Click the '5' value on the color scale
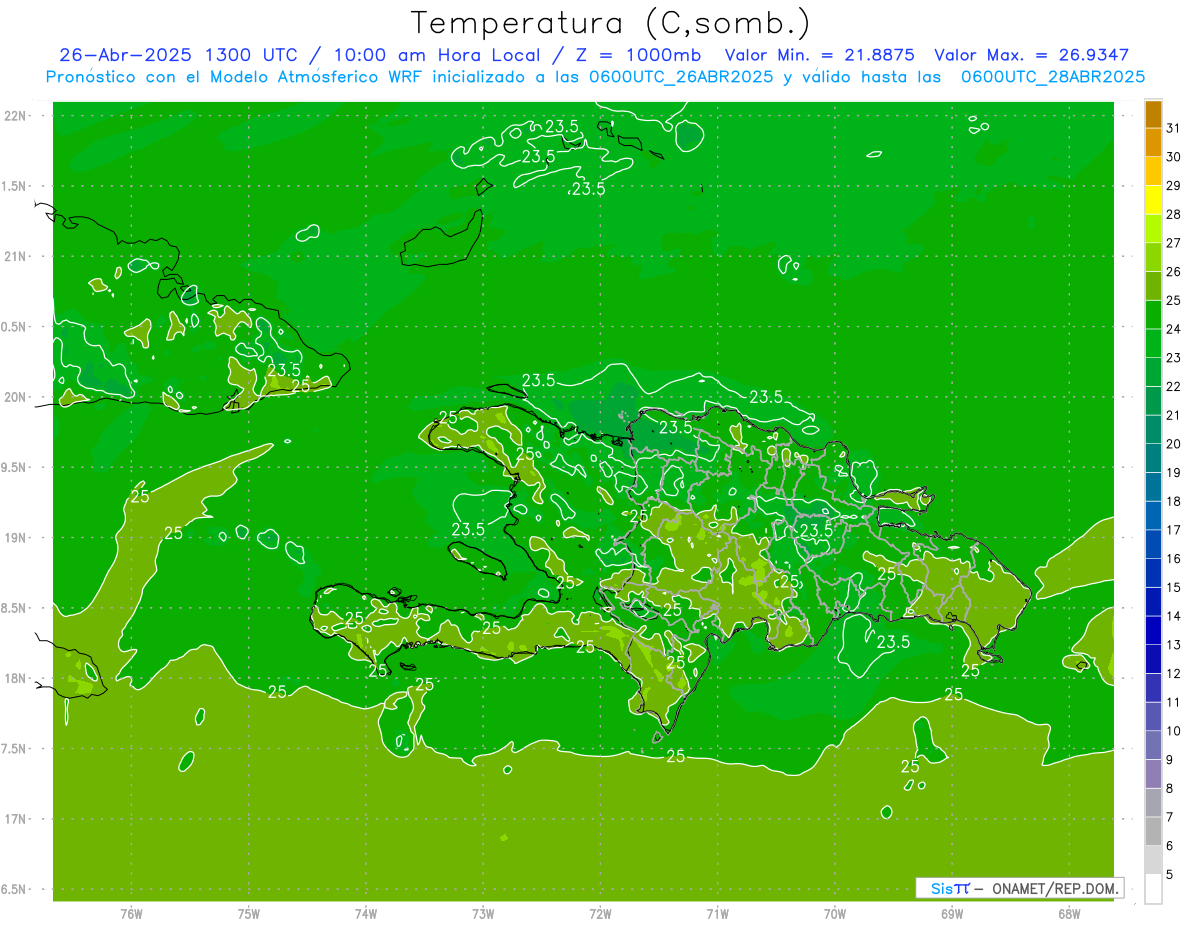This screenshot has width=1200, height=927. 1169,874
